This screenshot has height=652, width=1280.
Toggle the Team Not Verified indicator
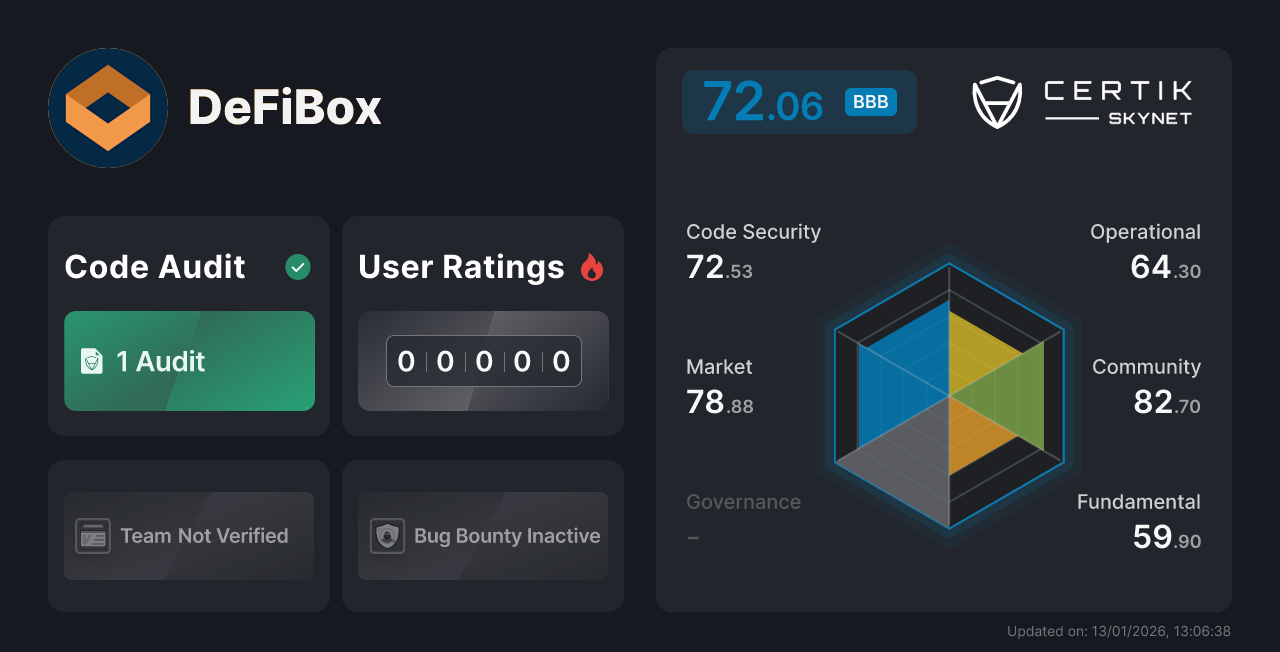pos(188,536)
